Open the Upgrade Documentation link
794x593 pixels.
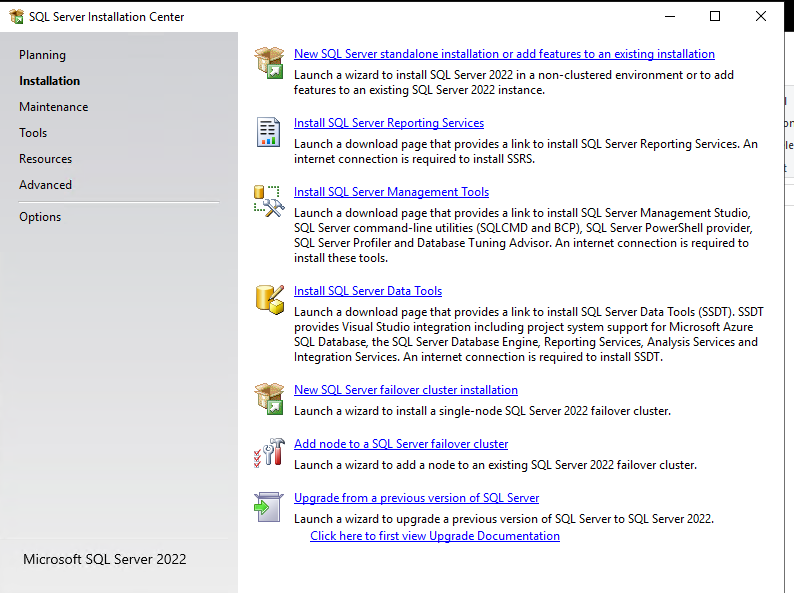[x=435, y=536]
